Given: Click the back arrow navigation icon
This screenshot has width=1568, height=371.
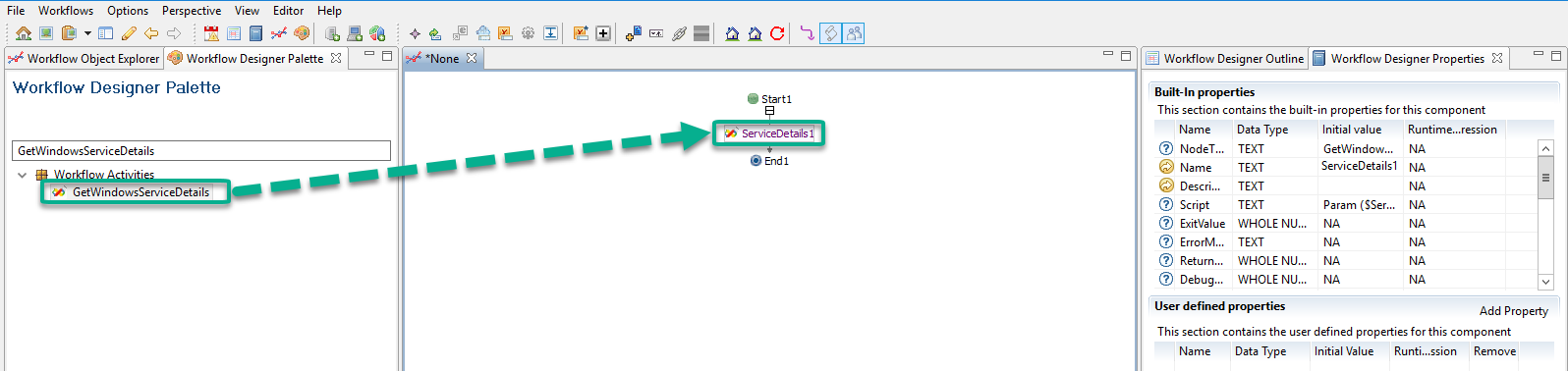Looking at the screenshot, I should 151,33.
